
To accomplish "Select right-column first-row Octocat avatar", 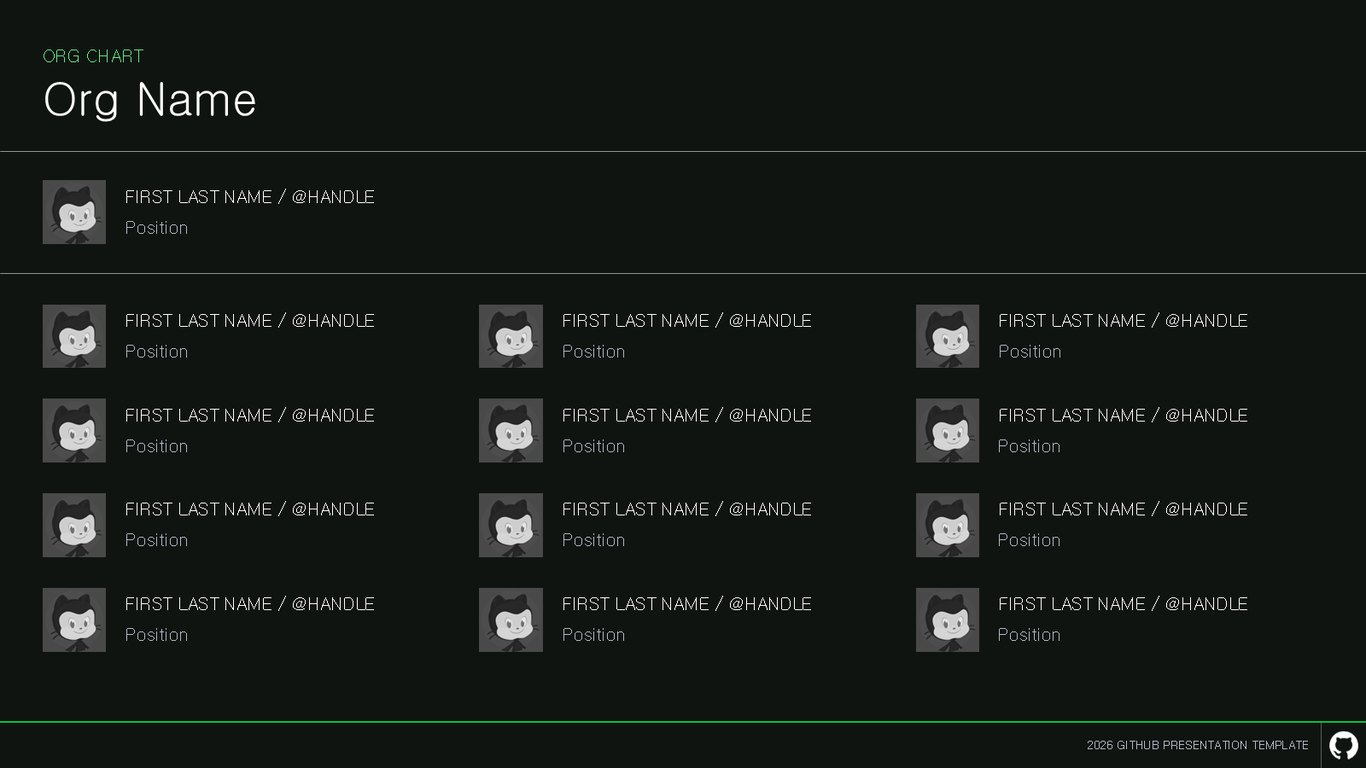I will click(x=947, y=336).
